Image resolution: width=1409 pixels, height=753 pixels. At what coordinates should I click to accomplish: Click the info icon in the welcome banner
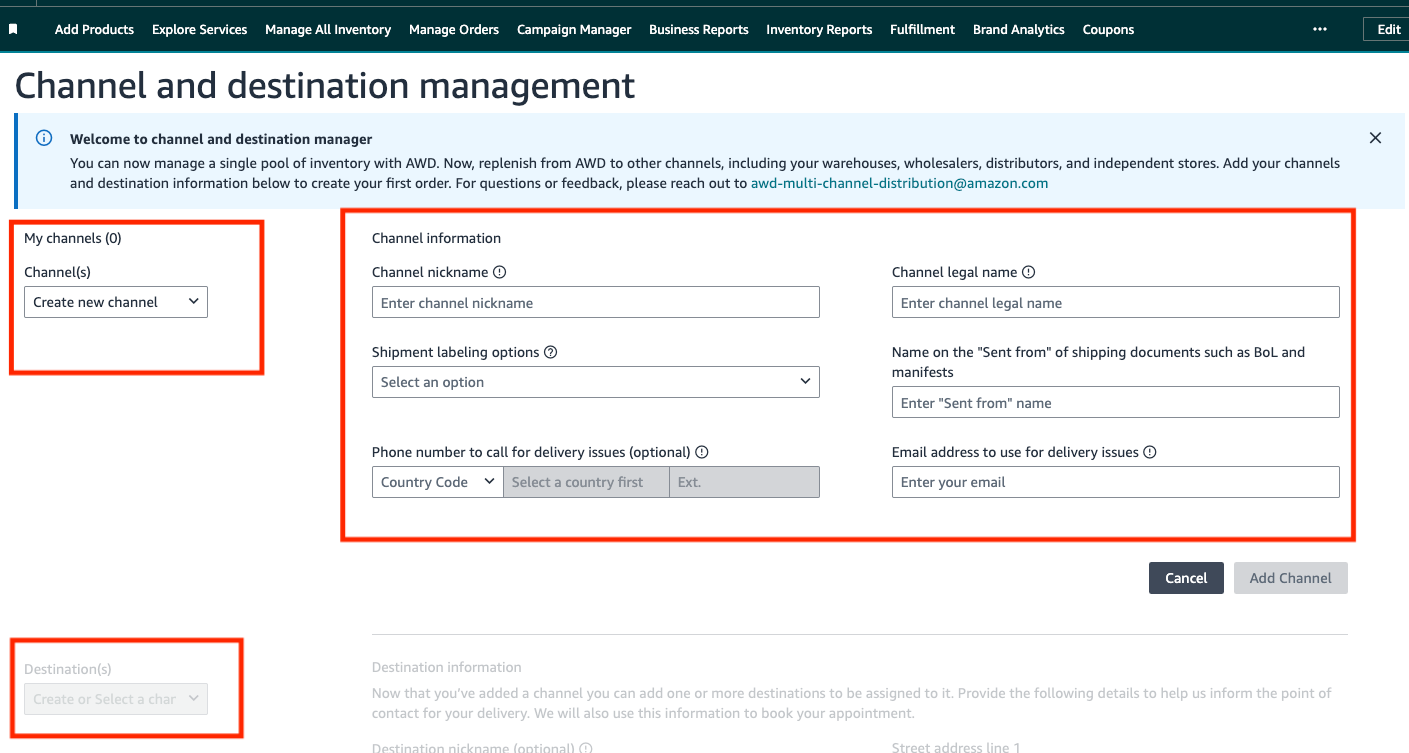click(x=44, y=138)
